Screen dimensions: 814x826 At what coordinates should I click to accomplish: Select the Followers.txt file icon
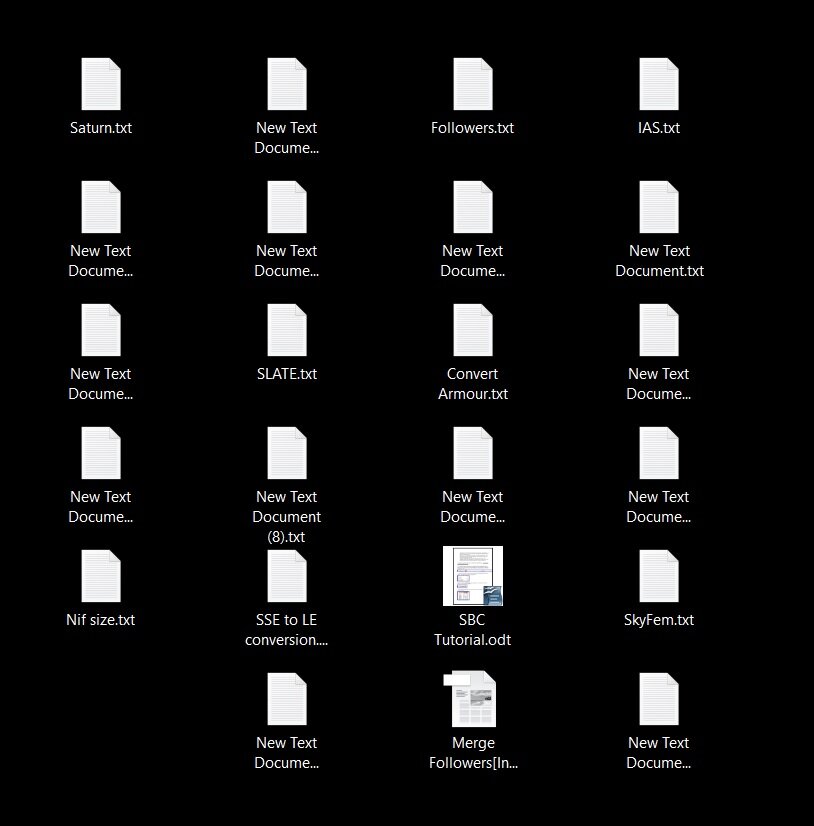[473, 84]
